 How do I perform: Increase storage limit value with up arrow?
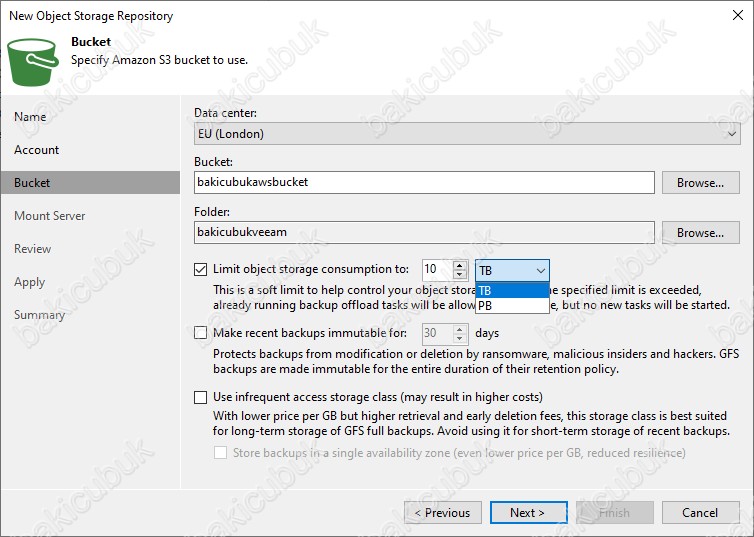[460, 265]
